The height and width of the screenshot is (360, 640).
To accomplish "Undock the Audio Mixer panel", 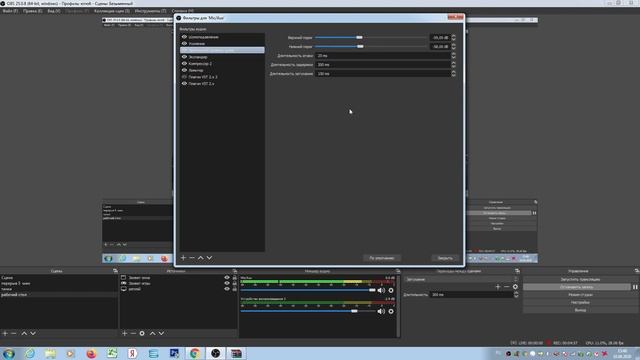I will [398, 271].
